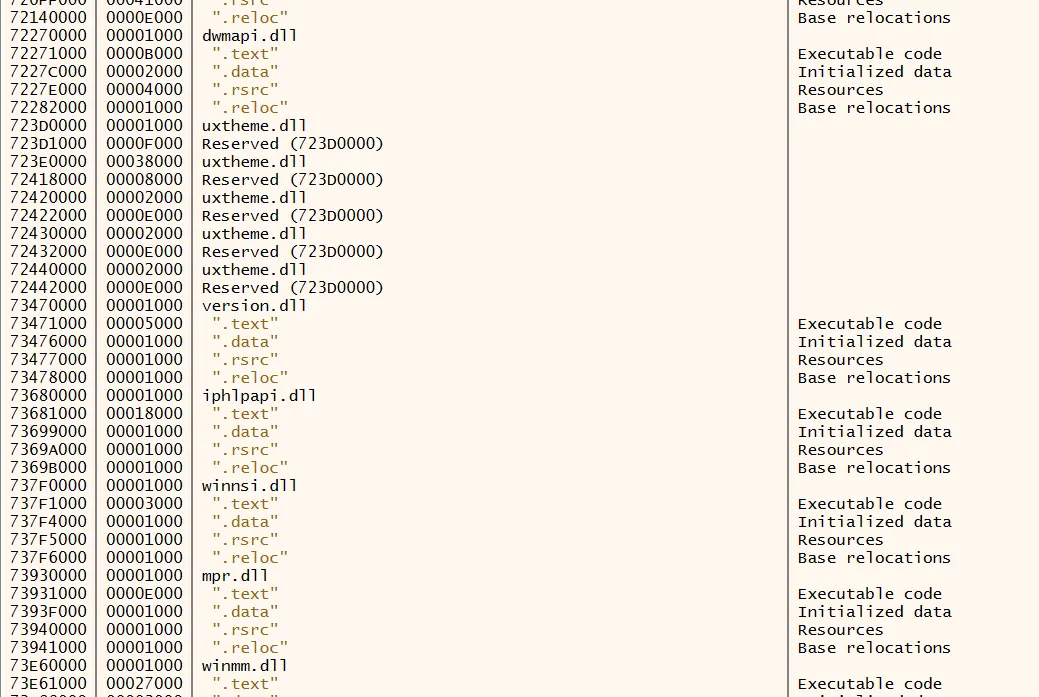
Task: Click Reserved entry at 72432000
Action: coord(292,252)
